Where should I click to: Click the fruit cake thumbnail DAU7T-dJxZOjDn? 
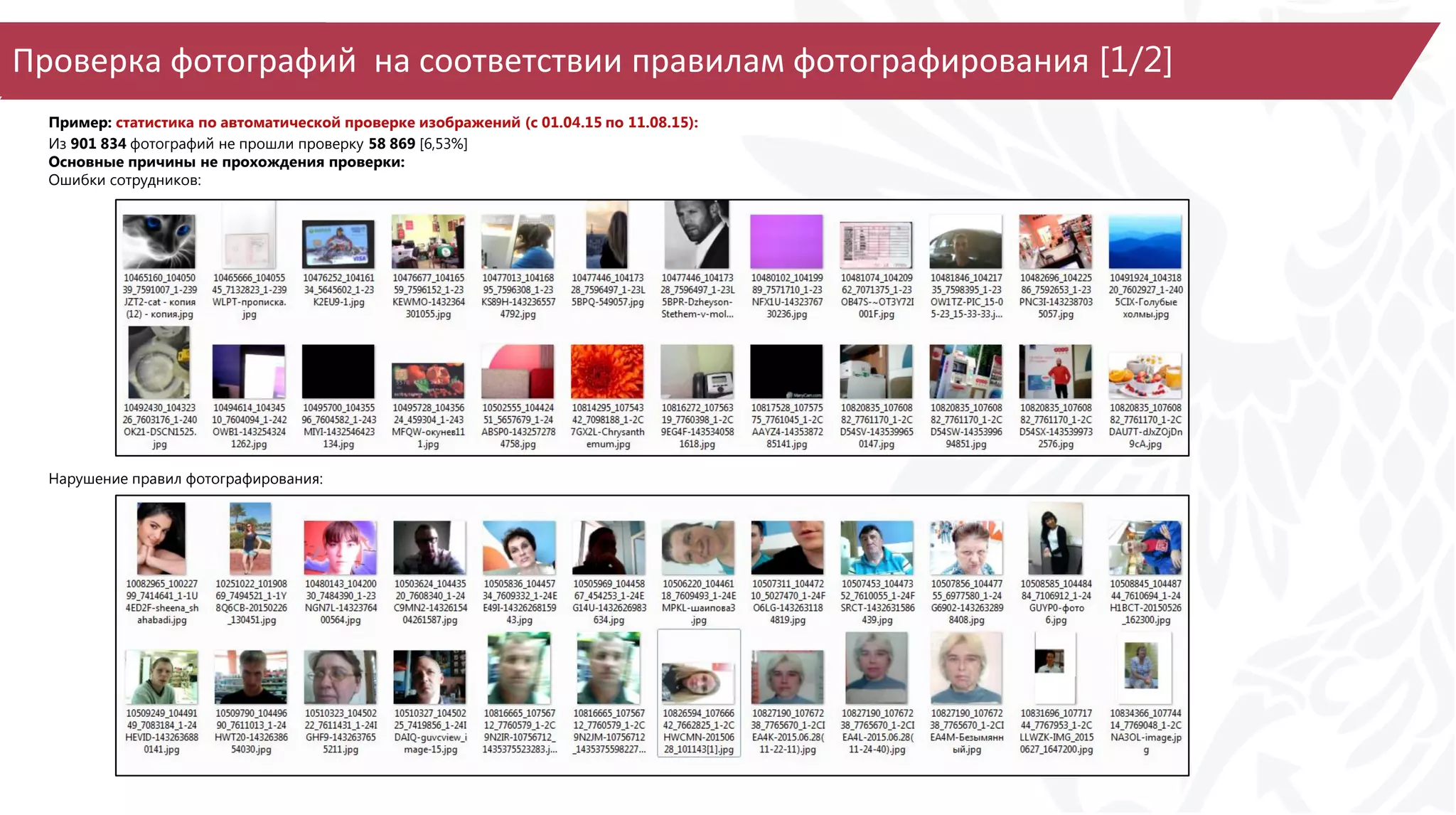point(1145,375)
